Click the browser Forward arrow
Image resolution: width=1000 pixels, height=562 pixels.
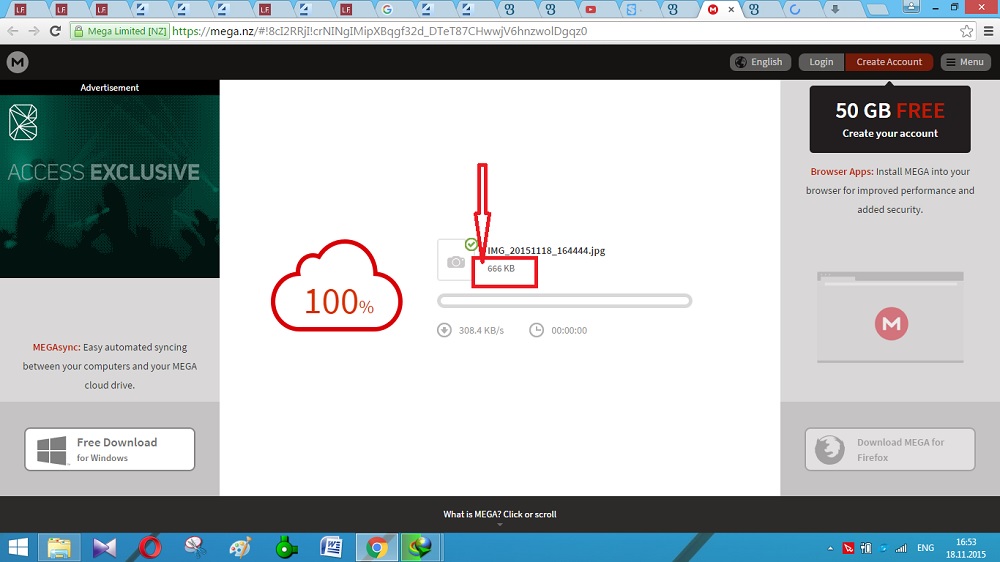pyautogui.click(x=34, y=31)
